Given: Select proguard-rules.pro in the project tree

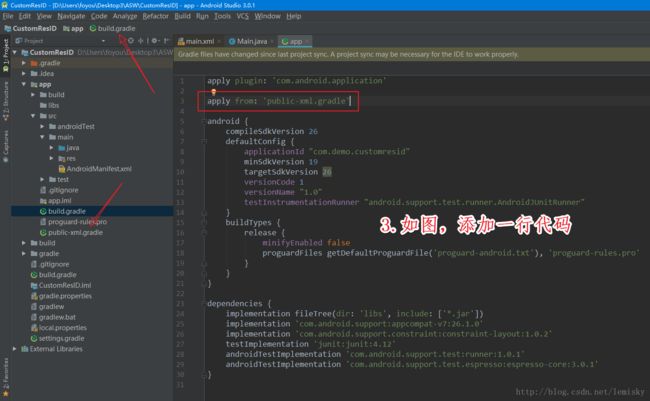Looking at the screenshot, I should click(73, 222).
